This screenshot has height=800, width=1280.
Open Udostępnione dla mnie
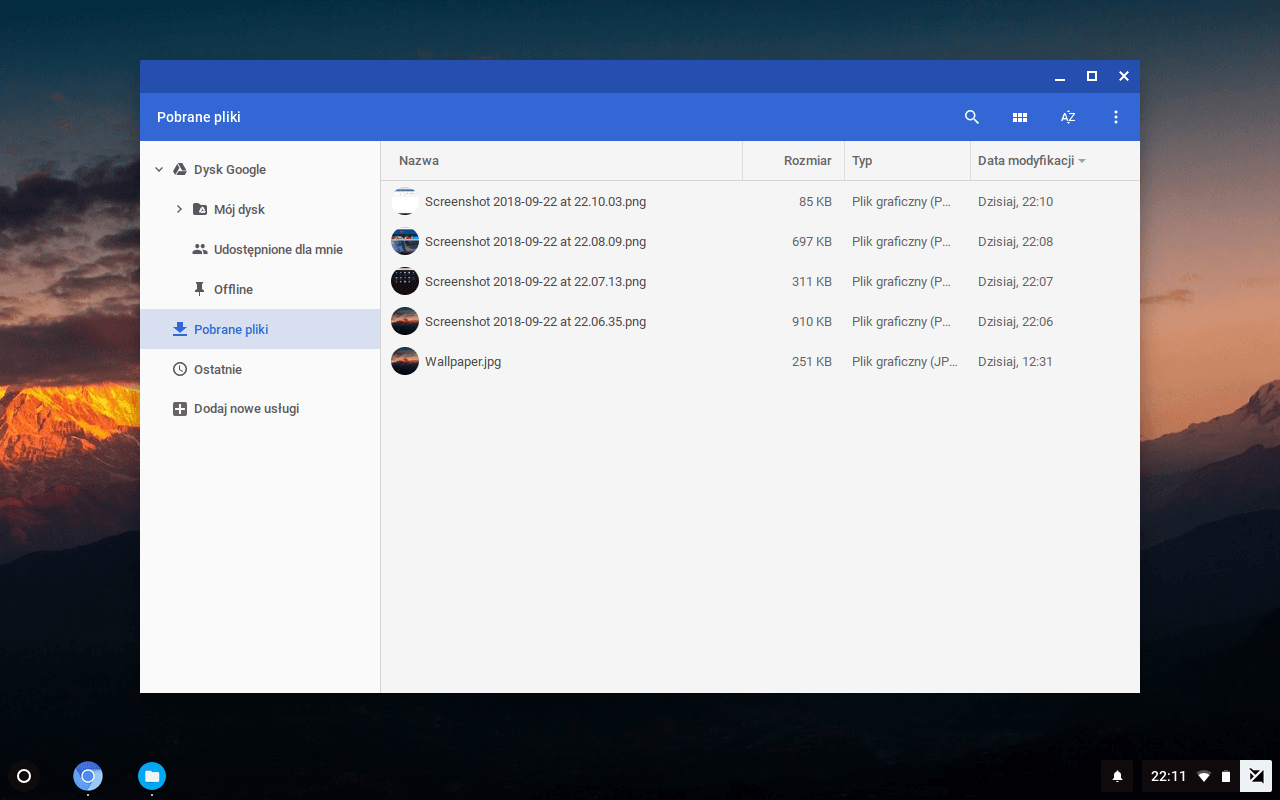coord(278,249)
